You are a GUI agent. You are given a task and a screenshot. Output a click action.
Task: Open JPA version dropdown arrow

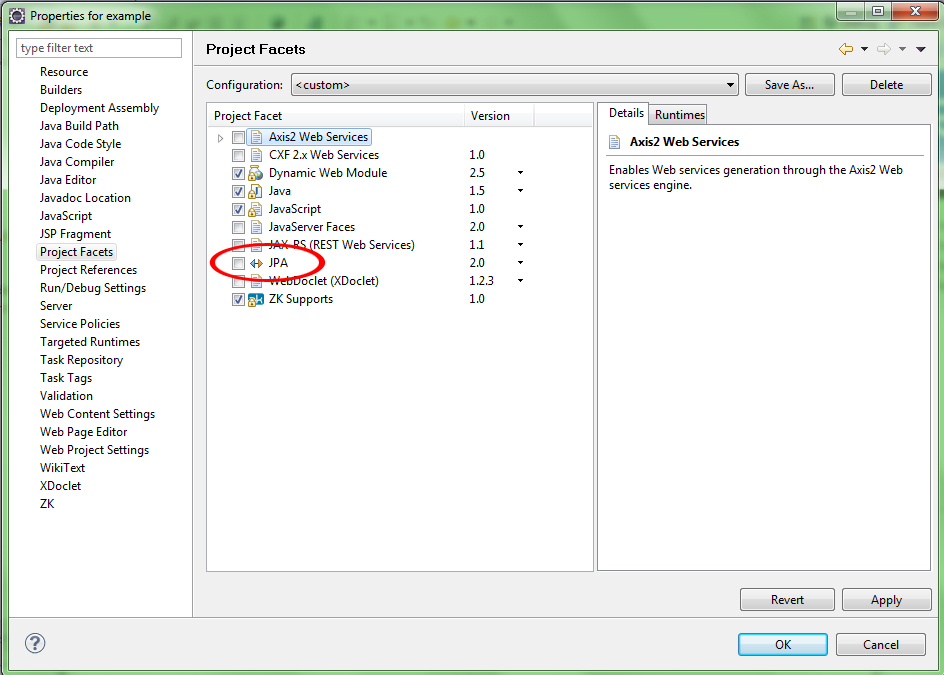pos(520,263)
